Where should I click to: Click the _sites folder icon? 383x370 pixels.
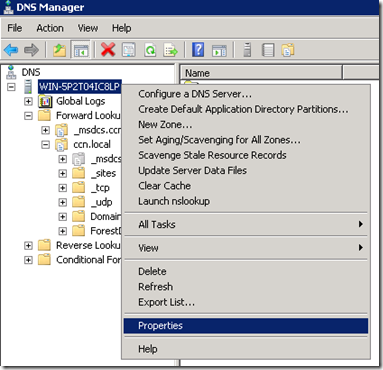[79, 173]
